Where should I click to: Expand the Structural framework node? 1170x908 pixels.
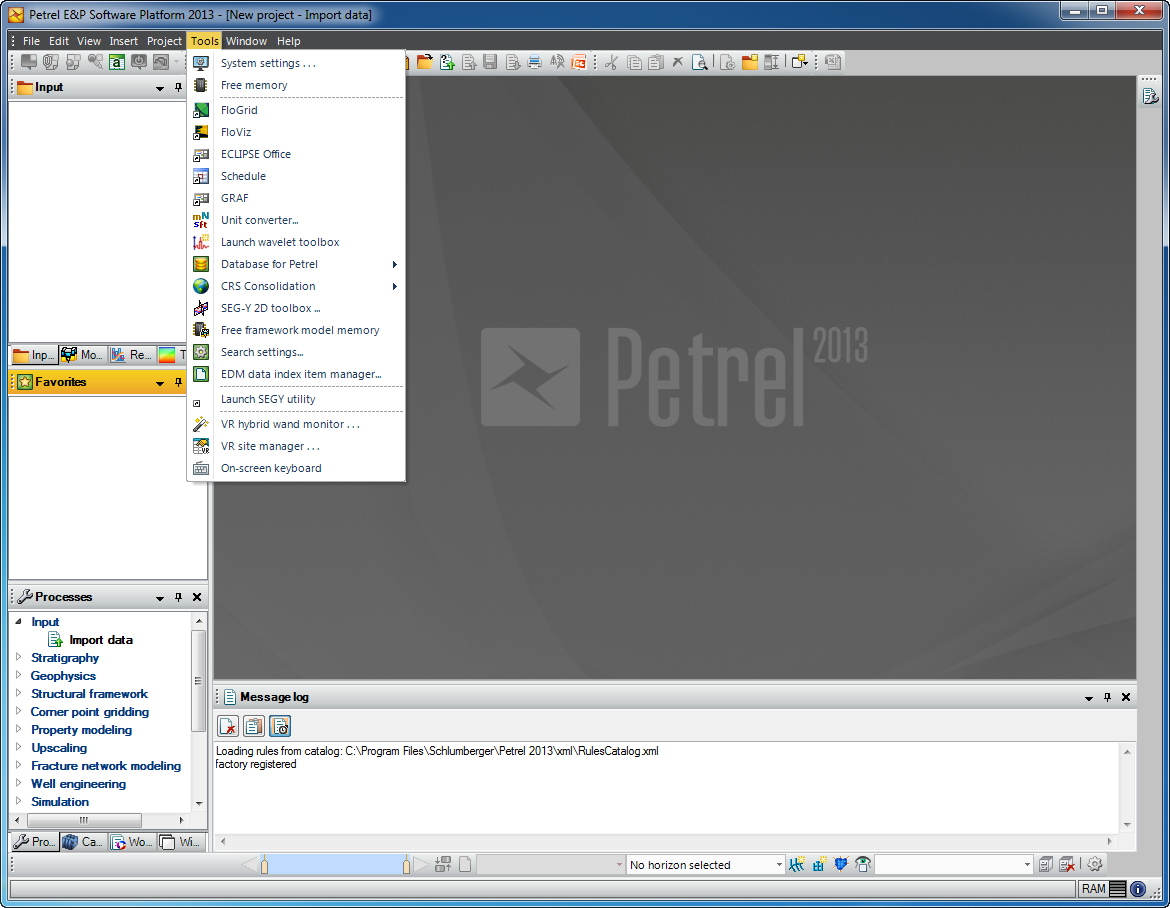point(19,693)
